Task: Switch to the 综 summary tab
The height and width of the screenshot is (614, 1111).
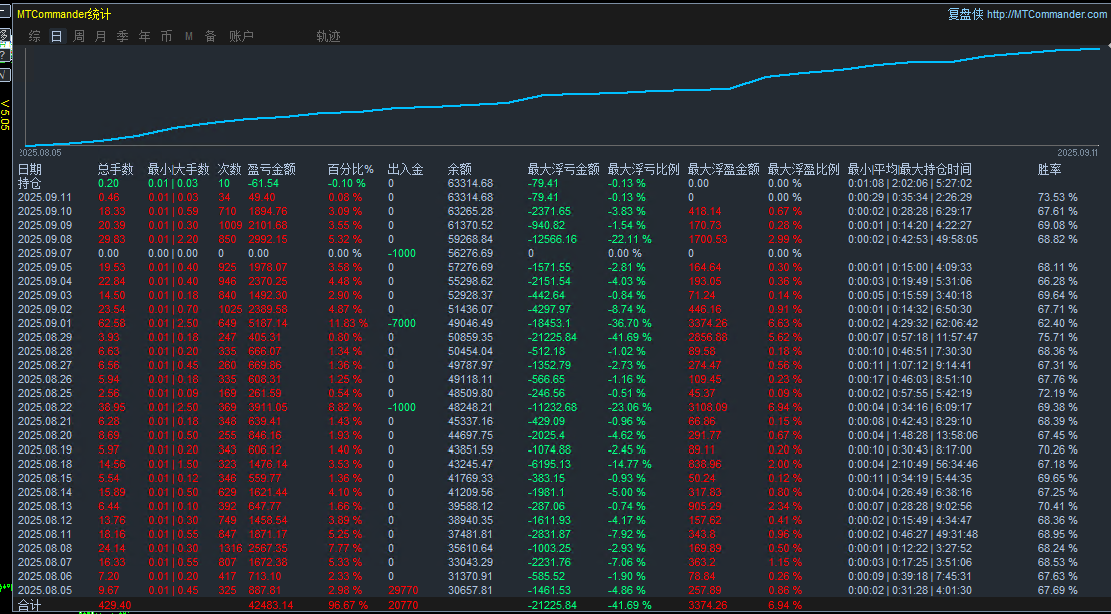Action: click(x=35, y=36)
